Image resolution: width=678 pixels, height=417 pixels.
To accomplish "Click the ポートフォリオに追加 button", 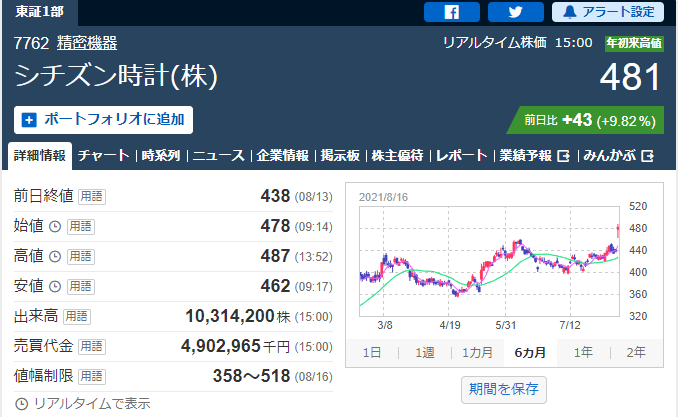I will tap(104, 119).
